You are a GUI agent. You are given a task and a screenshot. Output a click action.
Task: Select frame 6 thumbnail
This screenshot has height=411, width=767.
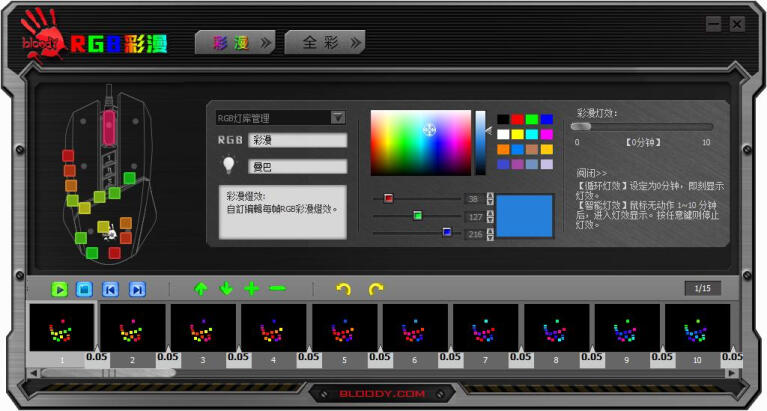point(415,327)
